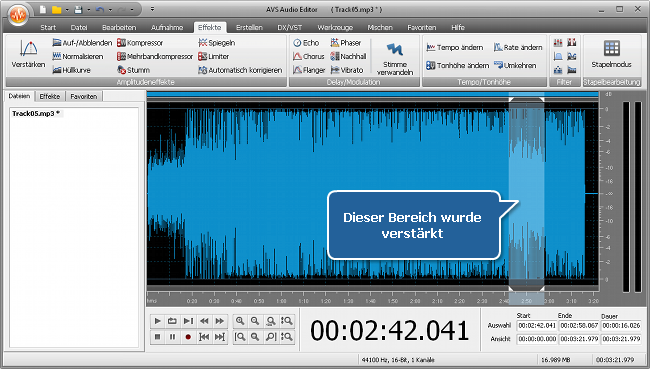Apply the Phaser effect

346,43
